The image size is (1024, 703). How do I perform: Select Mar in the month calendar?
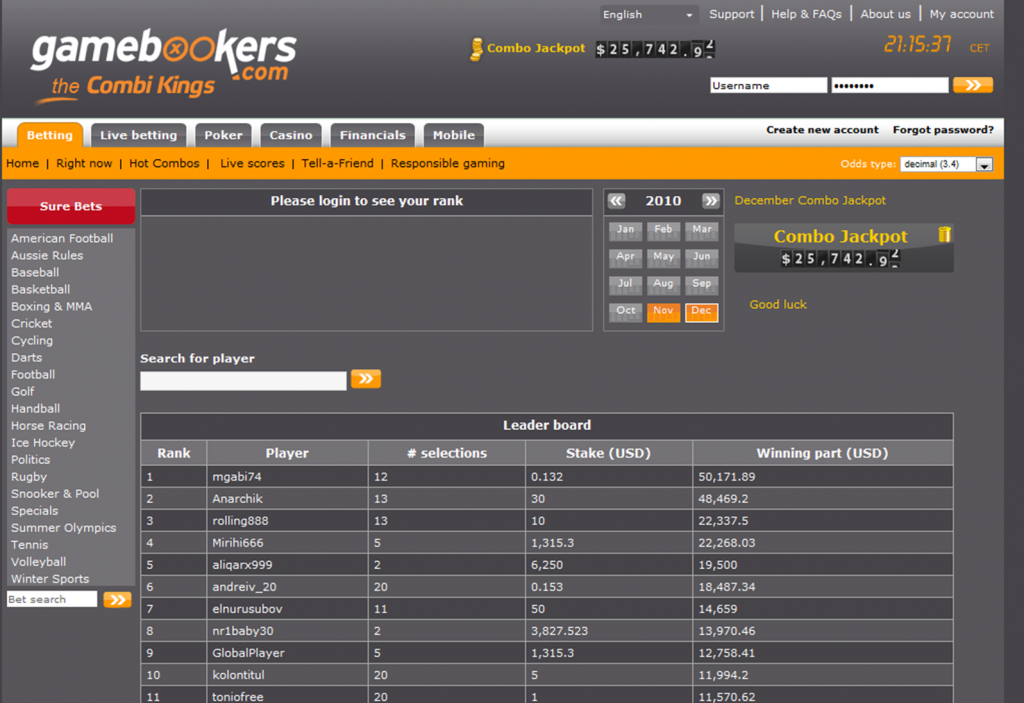pyautogui.click(x=701, y=230)
